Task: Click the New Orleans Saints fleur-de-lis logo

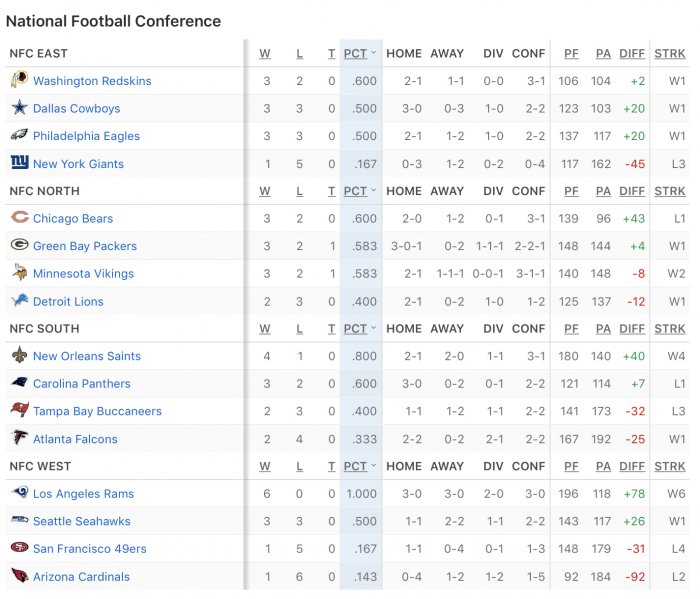Action: tap(20, 355)
